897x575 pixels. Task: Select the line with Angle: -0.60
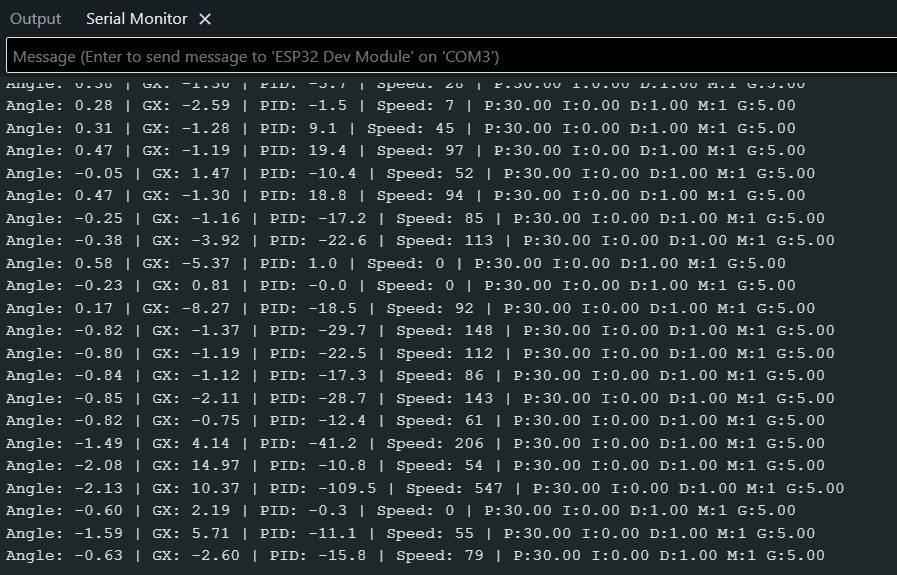point(401,510)
